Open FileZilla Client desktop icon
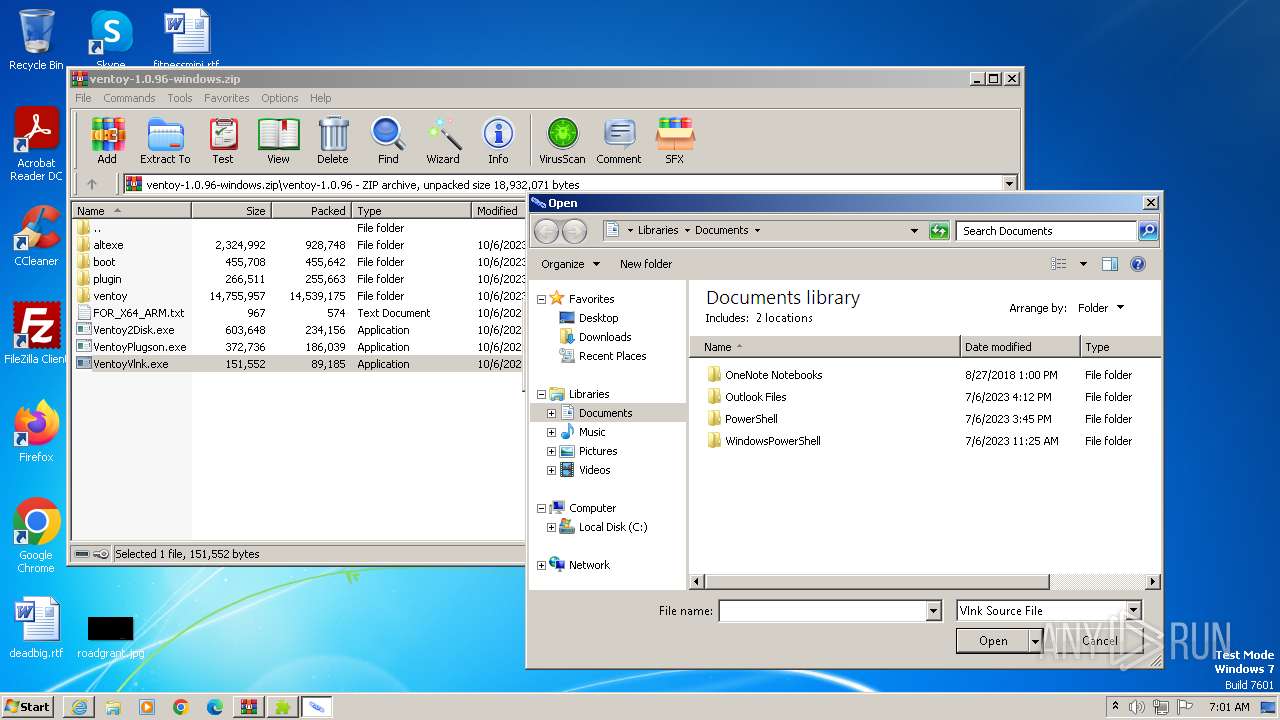Image resolution: width=1280 pixels, height=720 pixels. (x=36, y=334)
